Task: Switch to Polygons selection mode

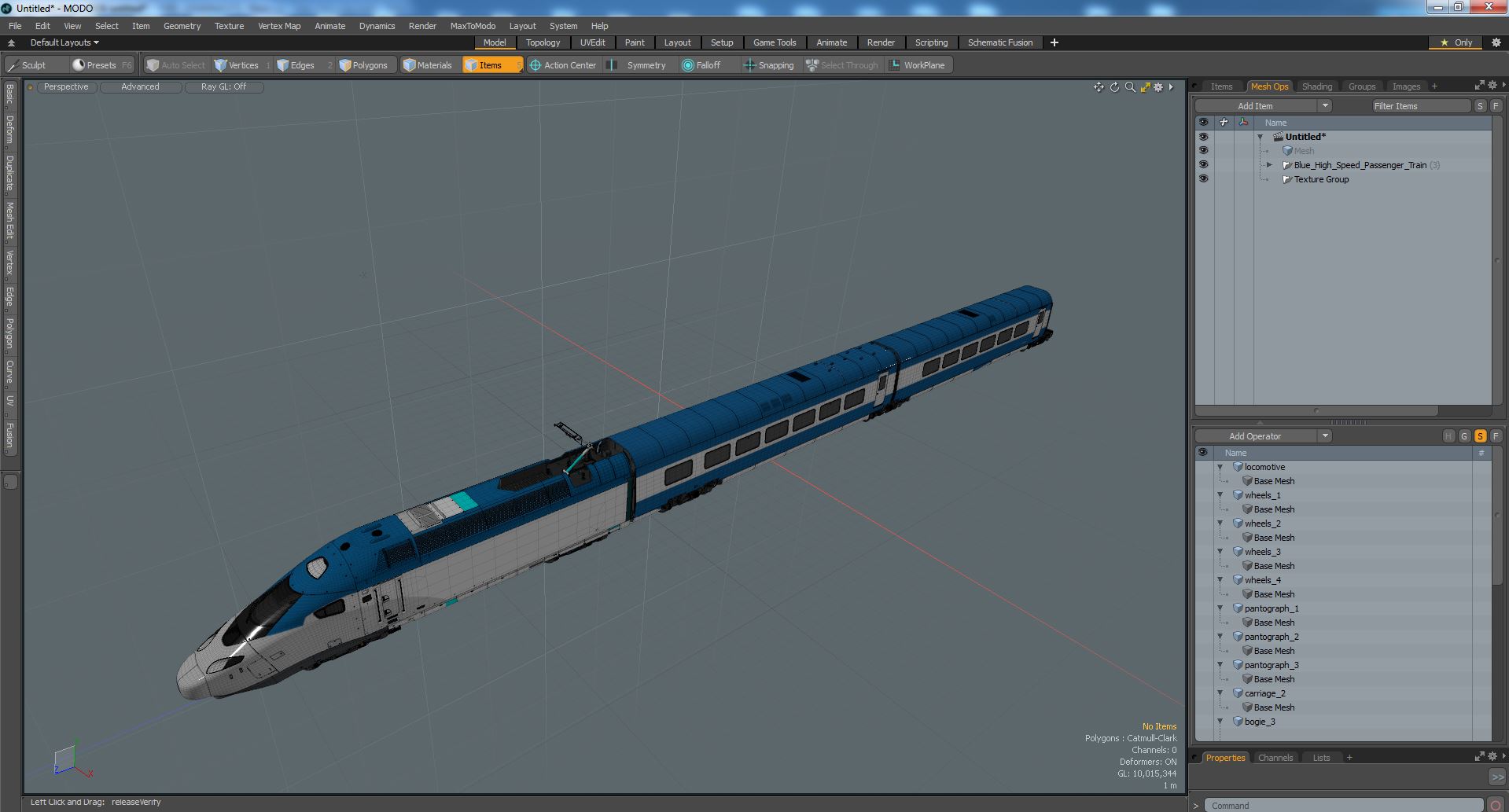Action: (369, 65)
